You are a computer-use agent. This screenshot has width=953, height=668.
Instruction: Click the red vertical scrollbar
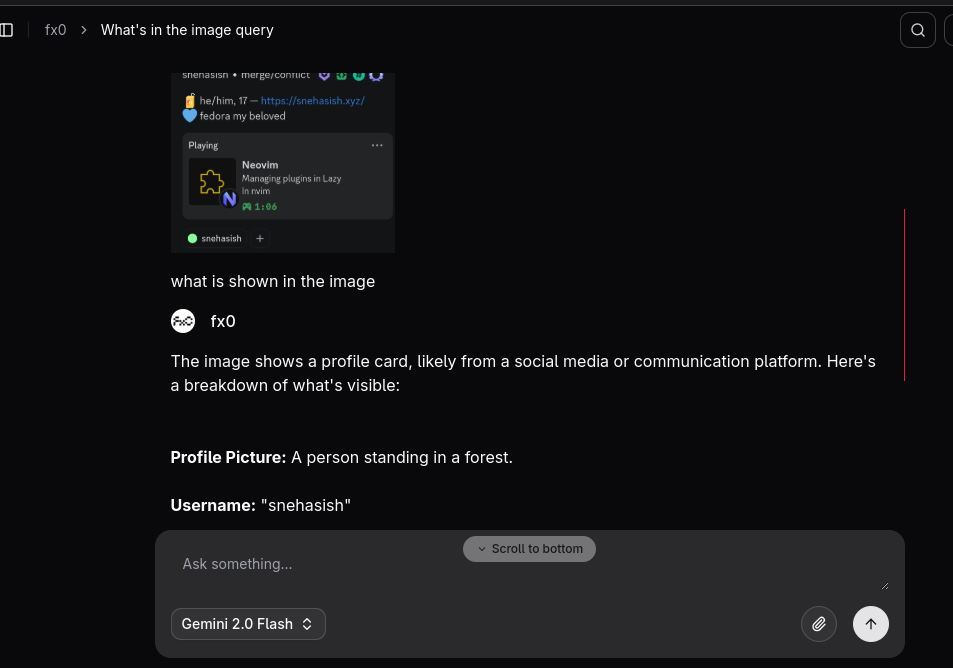coord(904,295)
